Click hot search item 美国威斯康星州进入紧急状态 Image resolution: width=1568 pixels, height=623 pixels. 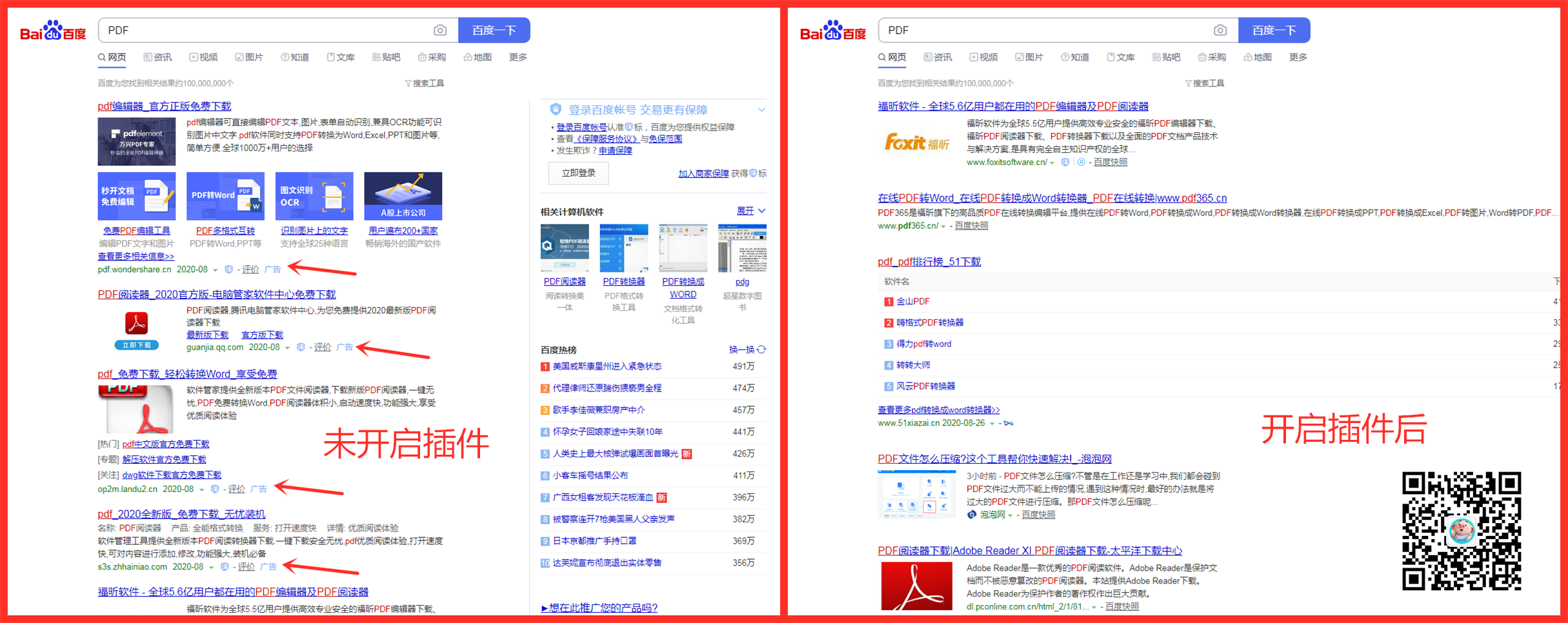point(607,366)
